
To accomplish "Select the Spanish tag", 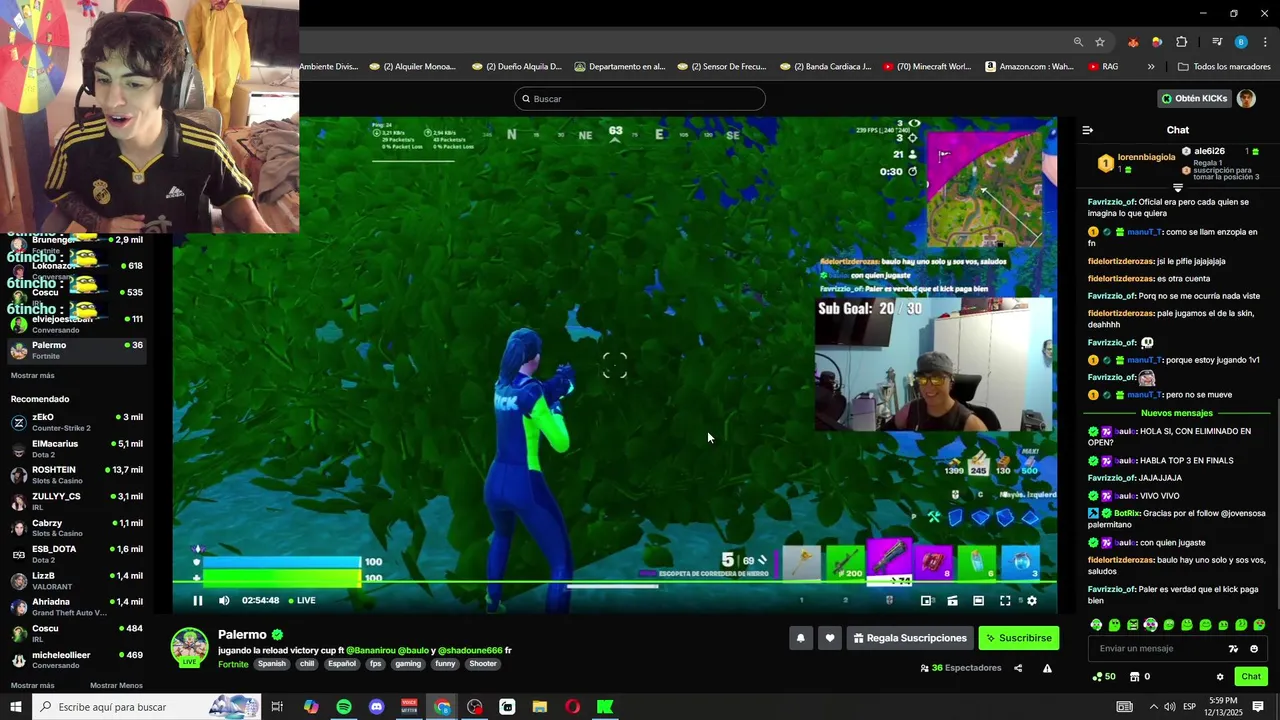I will 271,664.
